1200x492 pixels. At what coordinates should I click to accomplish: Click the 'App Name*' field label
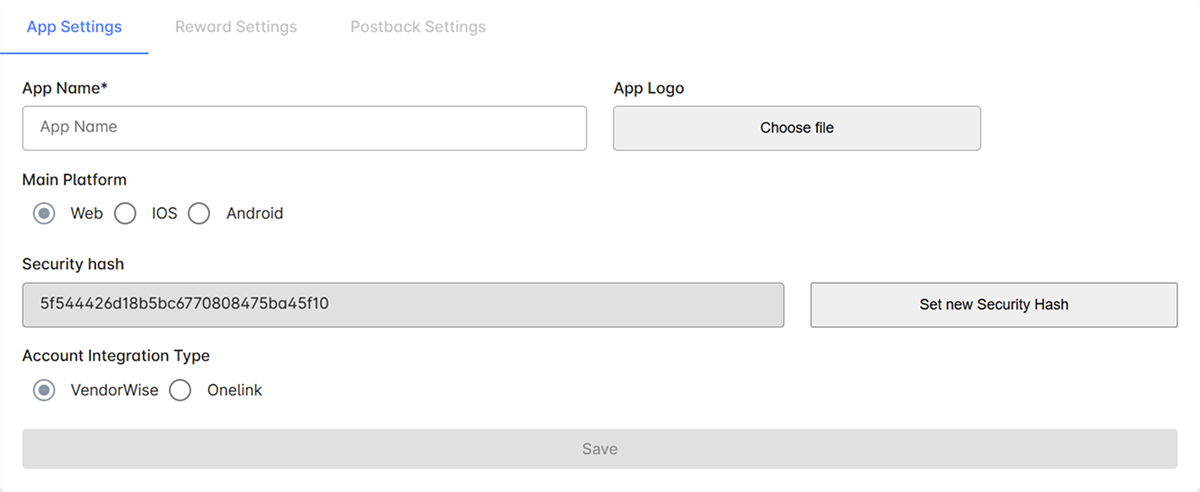point(65,88)
